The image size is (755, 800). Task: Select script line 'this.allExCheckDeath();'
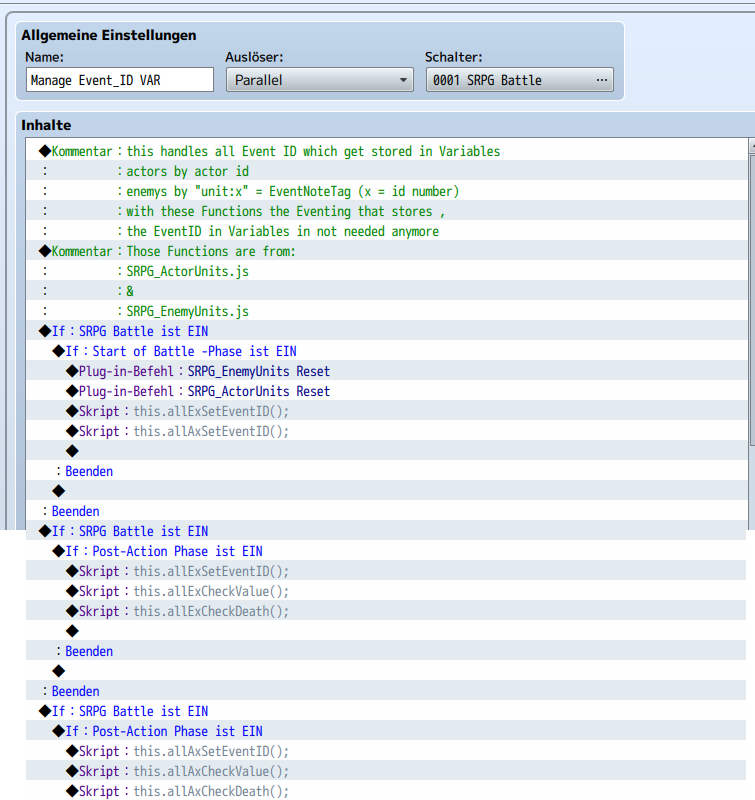click(x=387, y=611)
